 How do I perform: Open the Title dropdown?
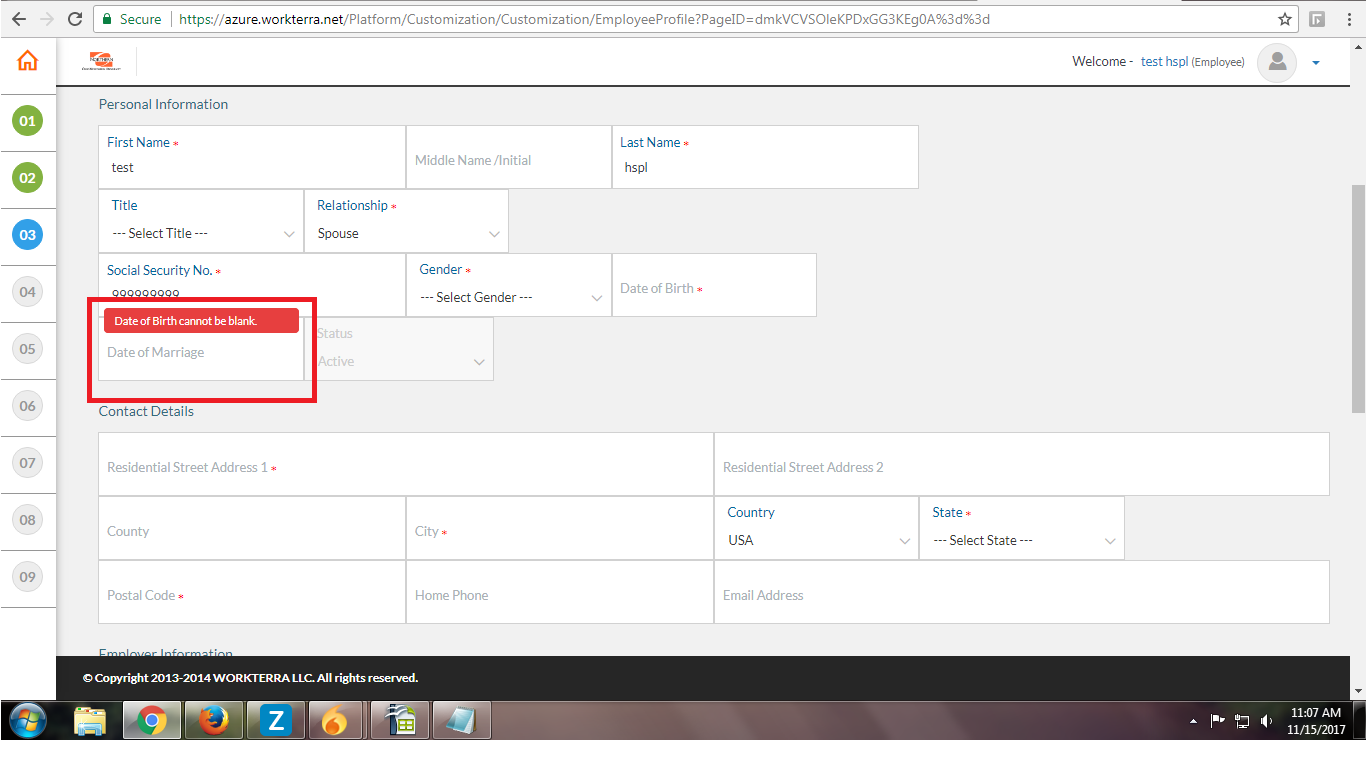coord(203,233)
